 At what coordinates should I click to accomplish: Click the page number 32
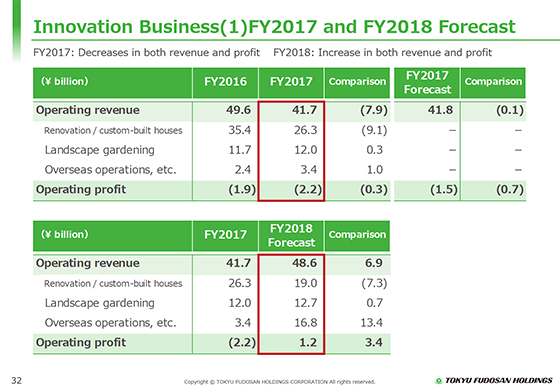tap(16, 380)
